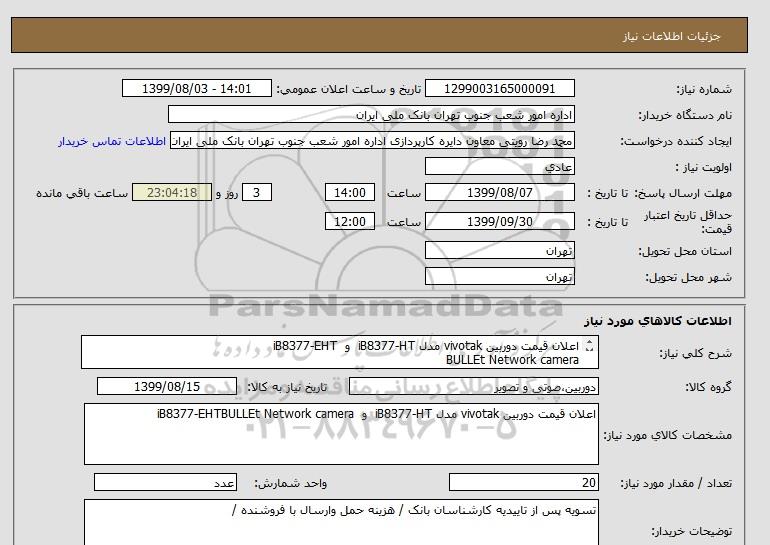This screenshot has height=545, width=770.
Task: Click label تاریخ نیاز به کالا
Action: (x=287, y=387)
